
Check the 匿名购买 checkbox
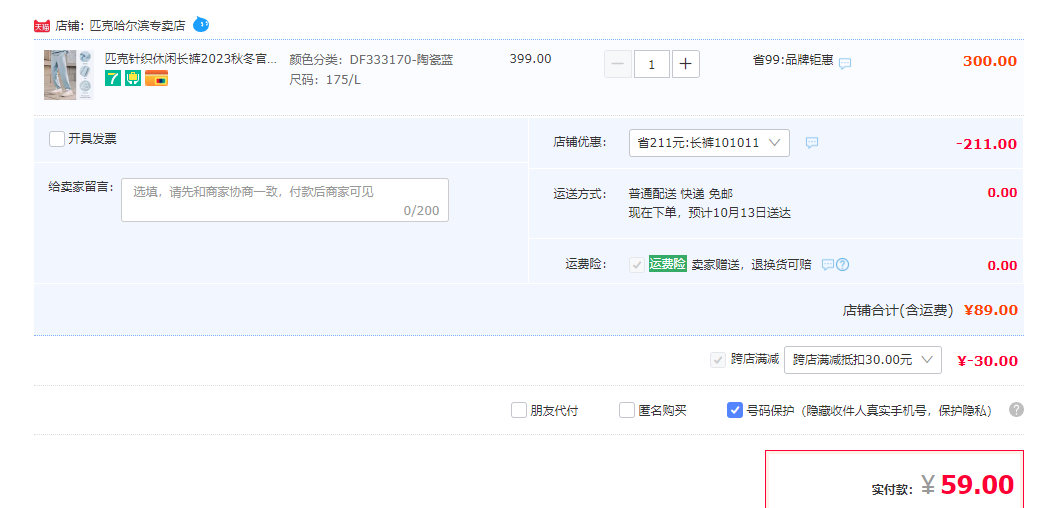click(x=627, y=411)
